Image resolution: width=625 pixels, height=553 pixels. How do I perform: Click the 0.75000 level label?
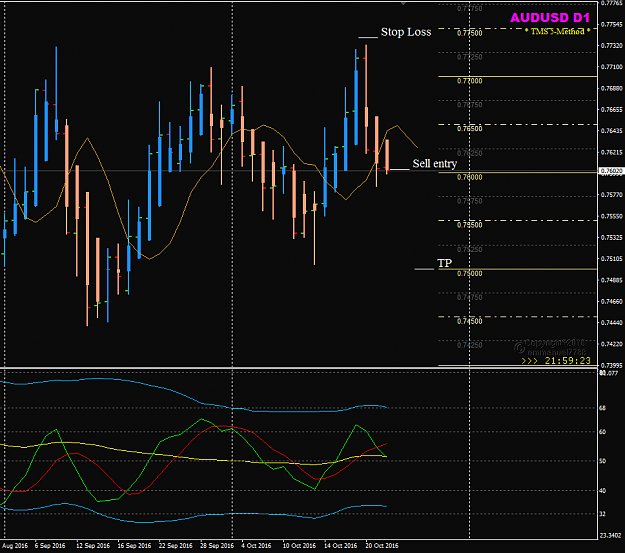point(470,274)
